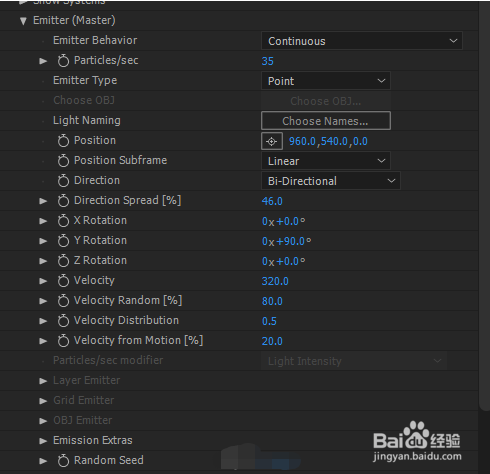Edit Velocity Random value 80.0
490x474 pixels.
tap(272, 301)
